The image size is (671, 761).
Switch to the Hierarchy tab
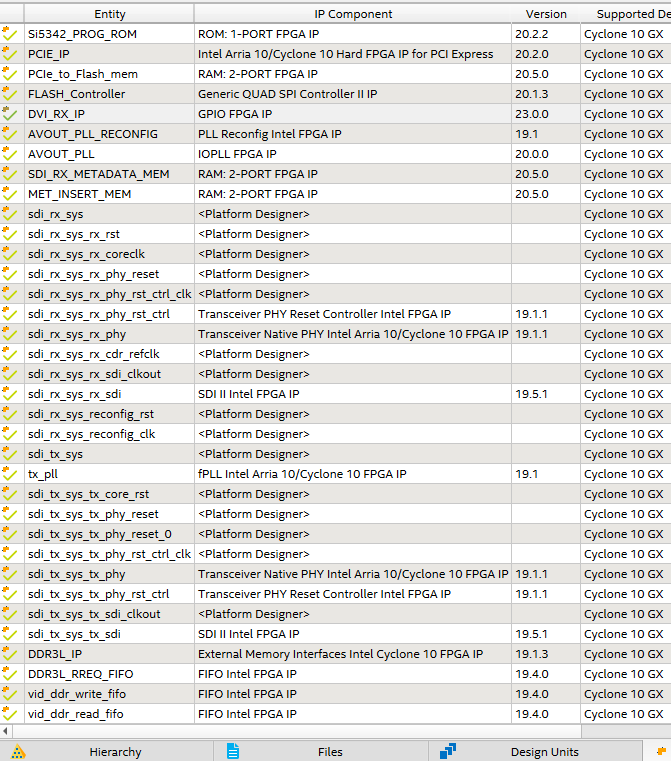[107, 752]
